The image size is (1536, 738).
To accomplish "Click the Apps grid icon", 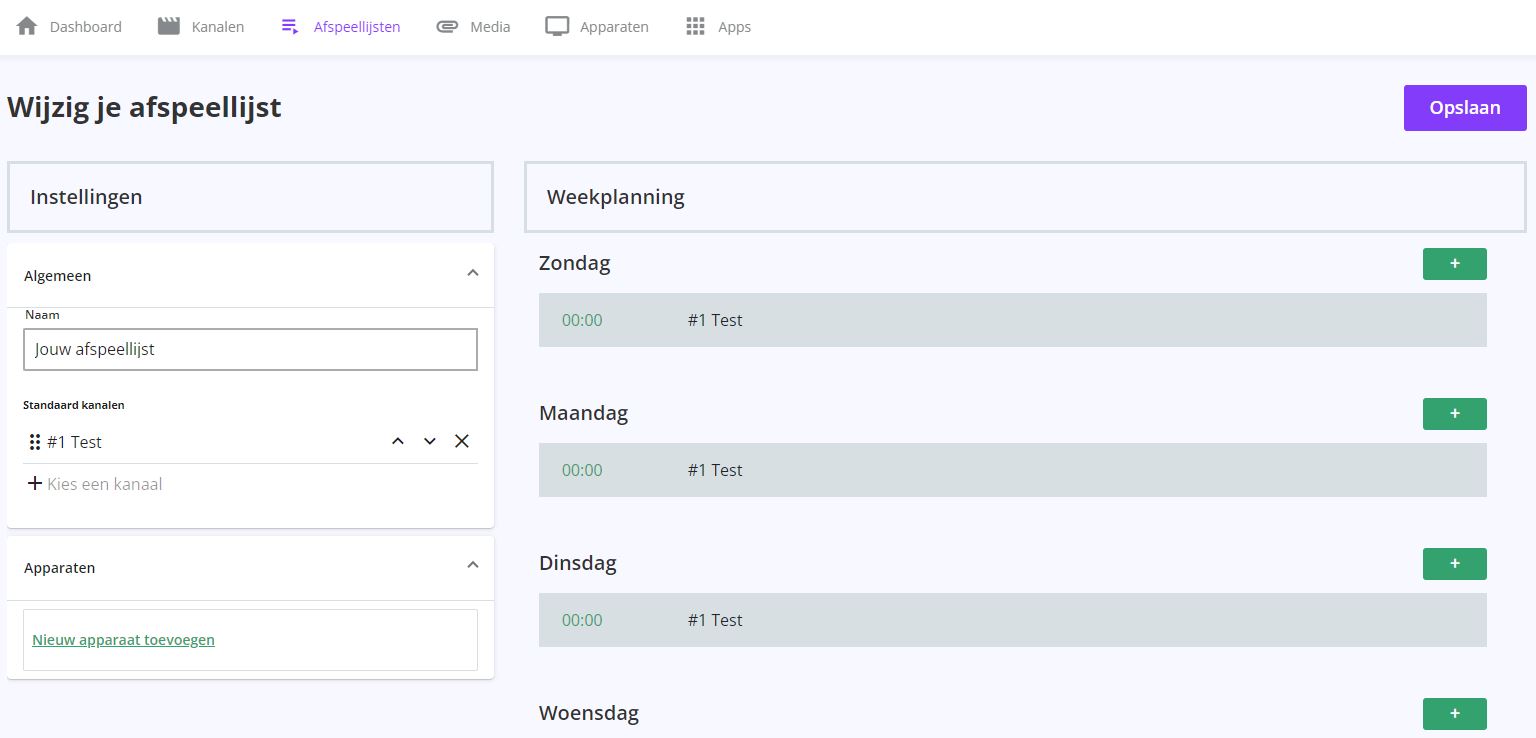I will point(696,27).
